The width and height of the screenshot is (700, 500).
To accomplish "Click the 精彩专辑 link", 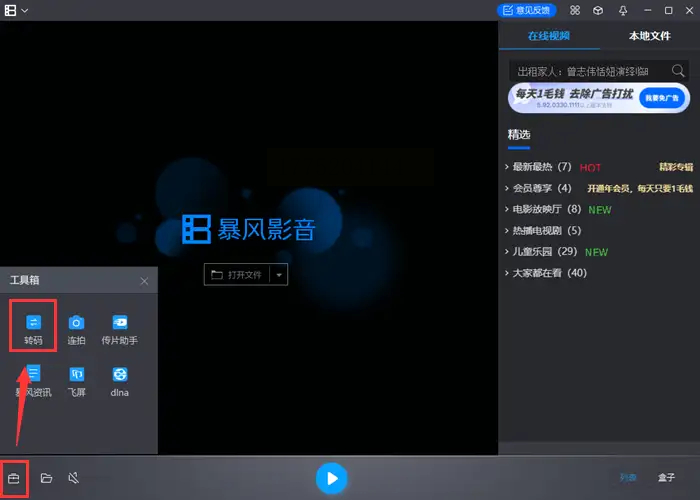I will click(x=676, y=167).
